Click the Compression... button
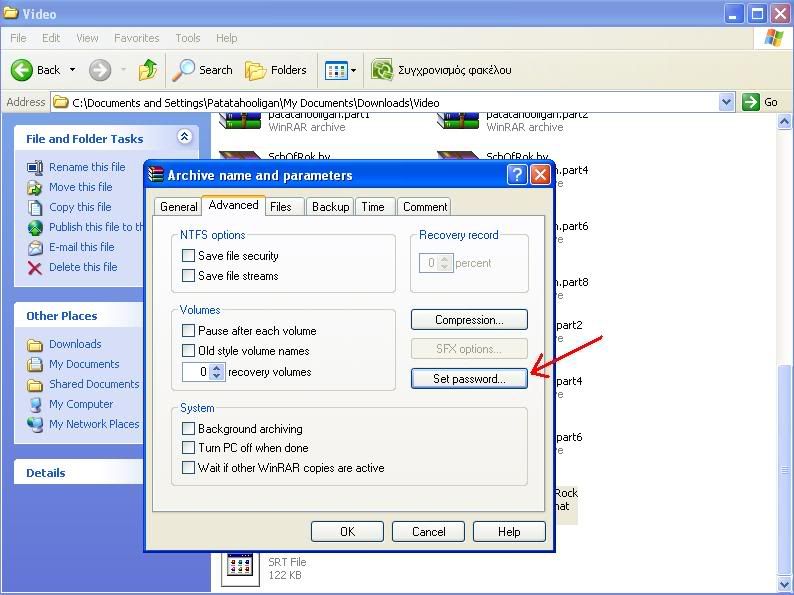Screen dimensions: 794x595 [x=469, y=320]
